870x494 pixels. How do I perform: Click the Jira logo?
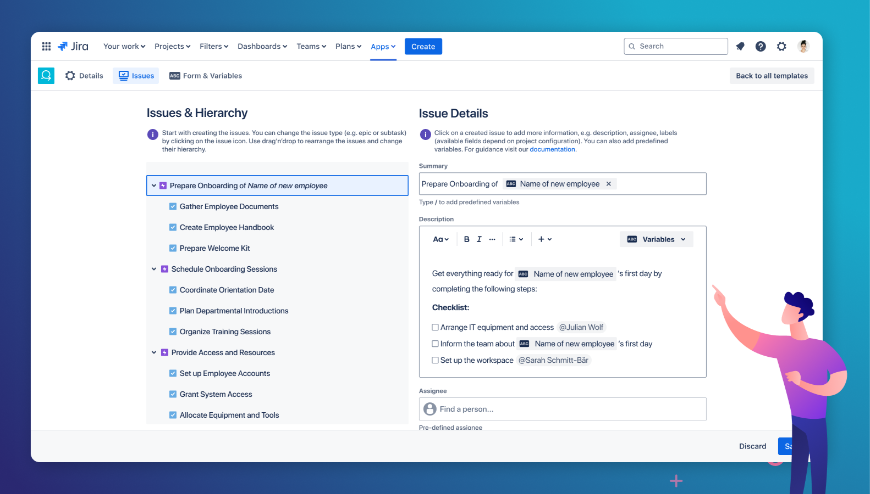(x=73, y=46)
